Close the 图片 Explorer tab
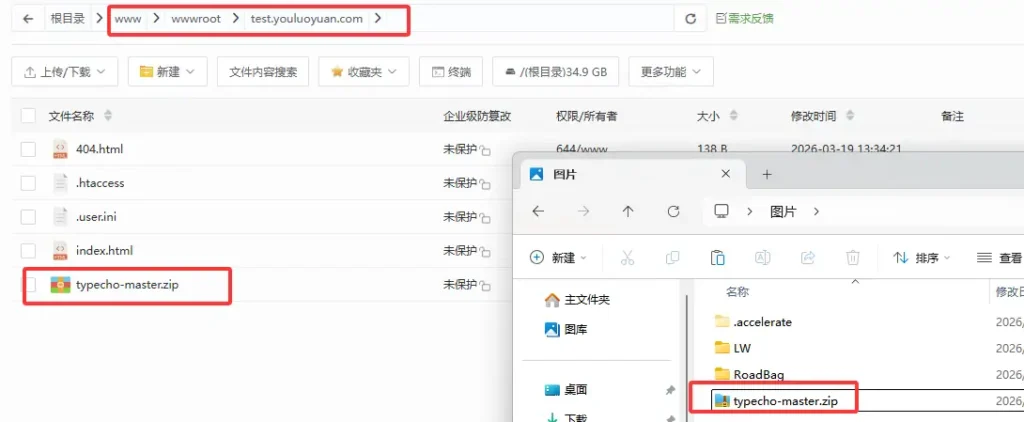 coord(725,174)
